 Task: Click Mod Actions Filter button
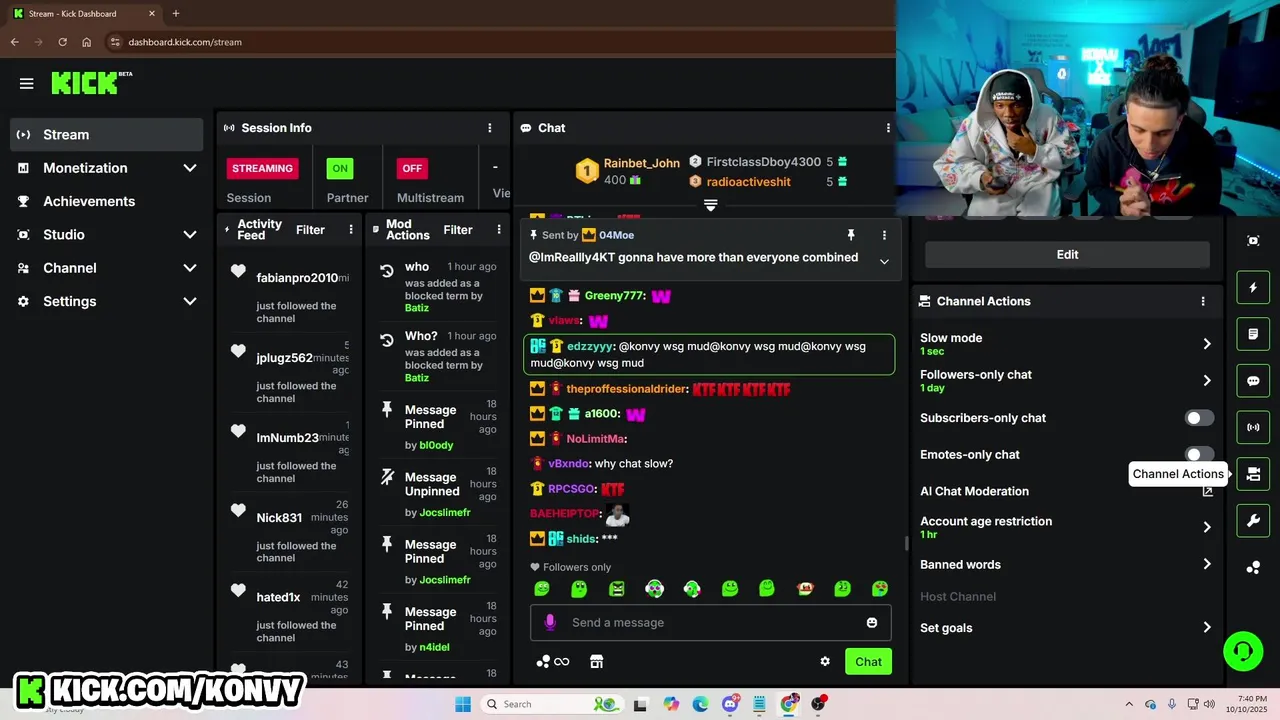[x=458, y=230]
